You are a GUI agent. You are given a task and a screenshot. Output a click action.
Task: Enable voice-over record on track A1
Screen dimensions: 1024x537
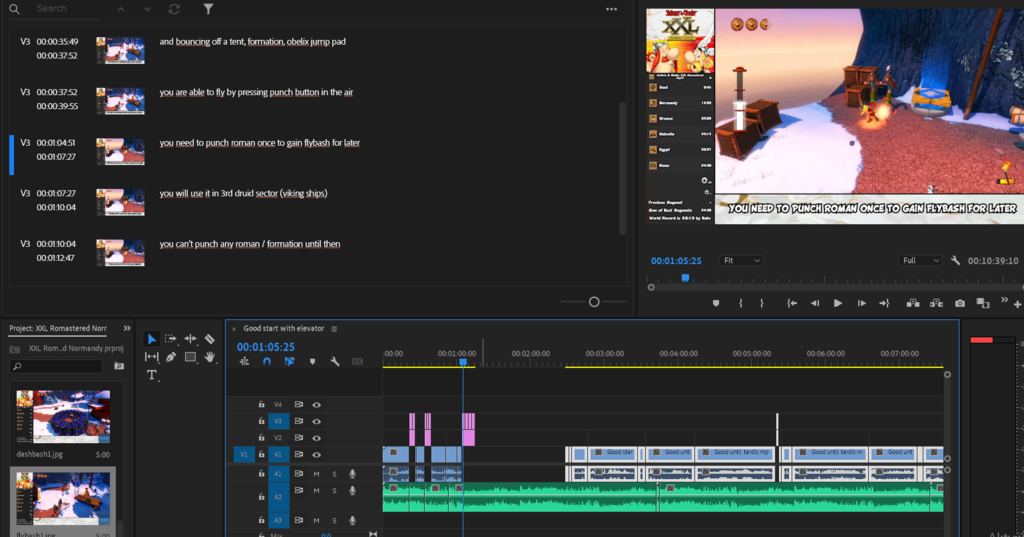(352, 474)
